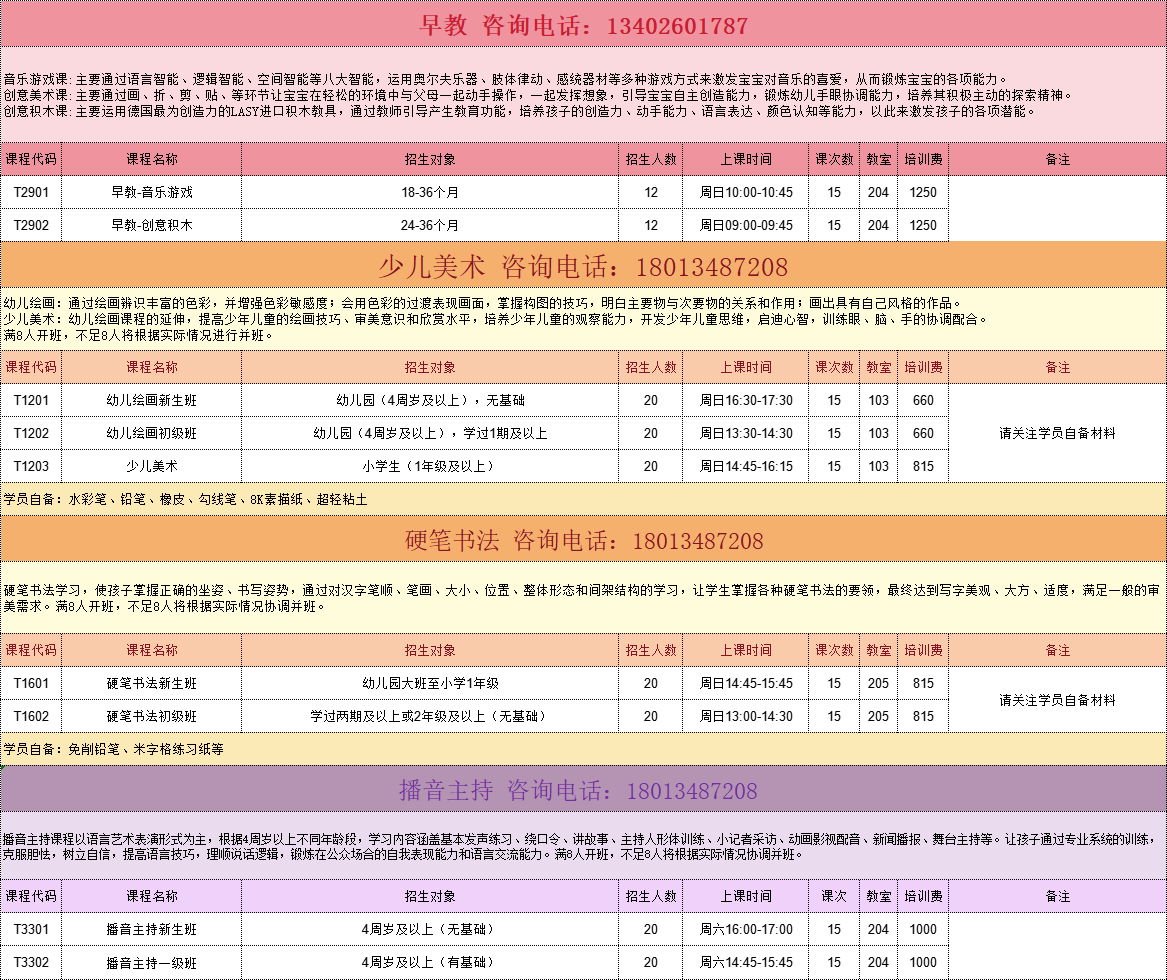Viewport: 1167px width, 980px height.
Task: Select the T1602 course code cell
Action: coord(31,716)
